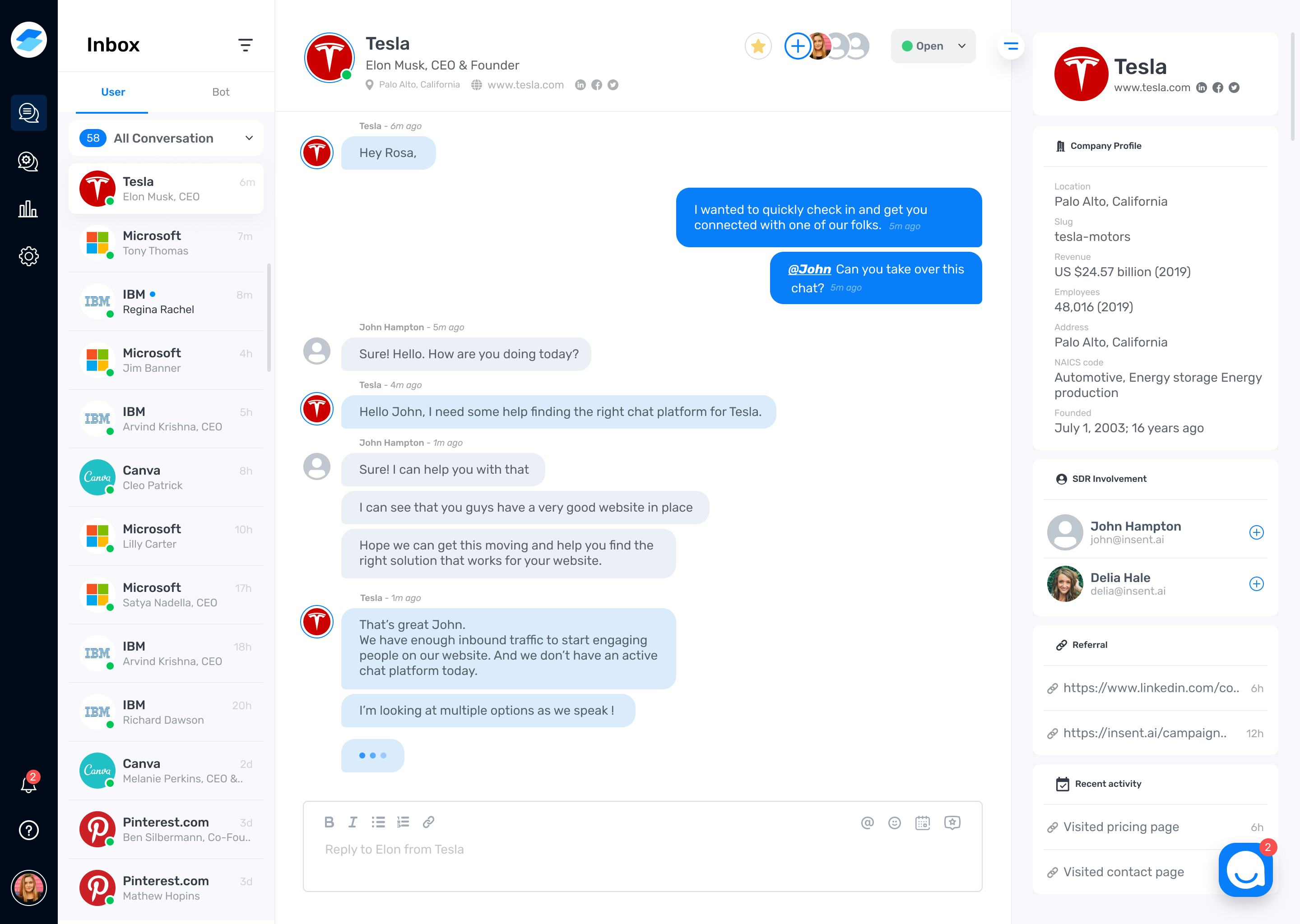Open notifications bell with badge
The width and height of the screenshot is (1300, 924).
pos(29,784)
